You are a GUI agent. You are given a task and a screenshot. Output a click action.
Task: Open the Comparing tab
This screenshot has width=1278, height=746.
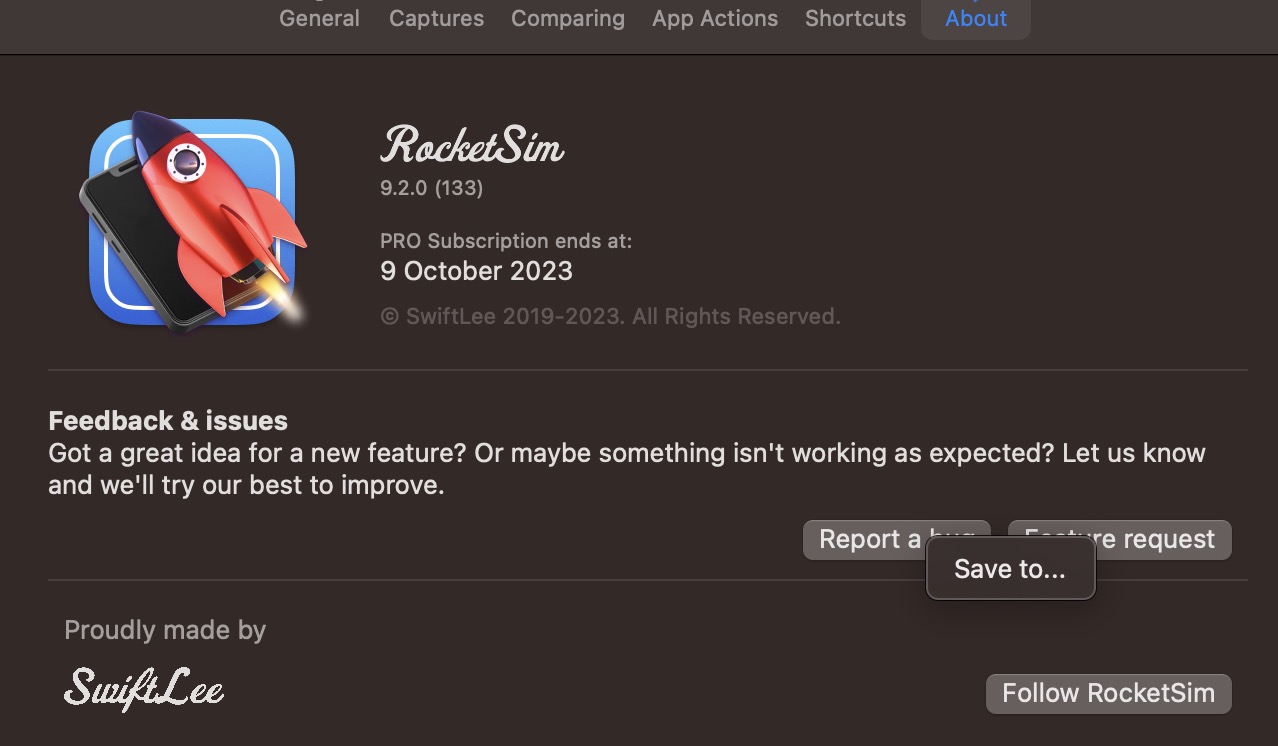click(567, 18)
